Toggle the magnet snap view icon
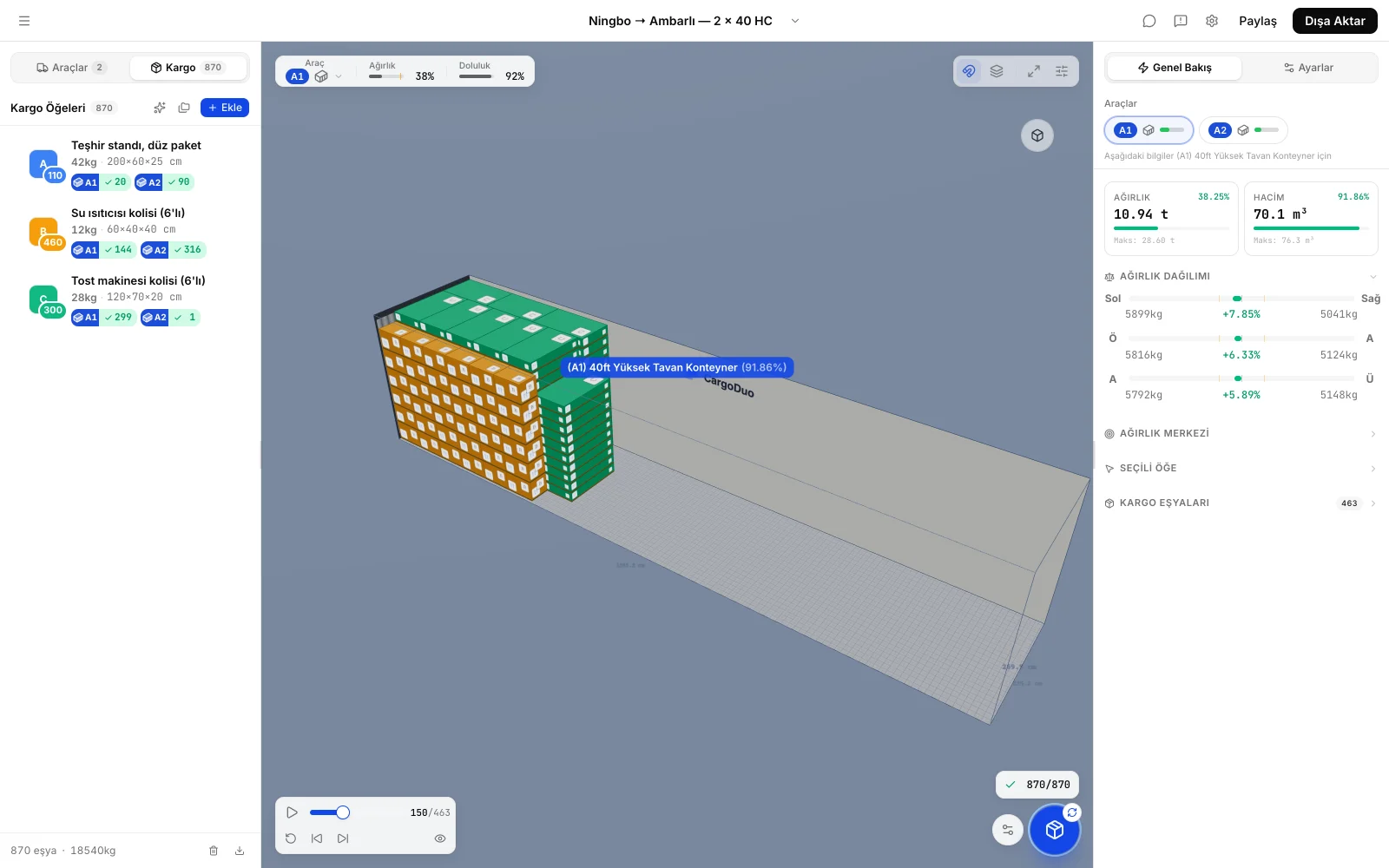 click(x=969, y=71)
